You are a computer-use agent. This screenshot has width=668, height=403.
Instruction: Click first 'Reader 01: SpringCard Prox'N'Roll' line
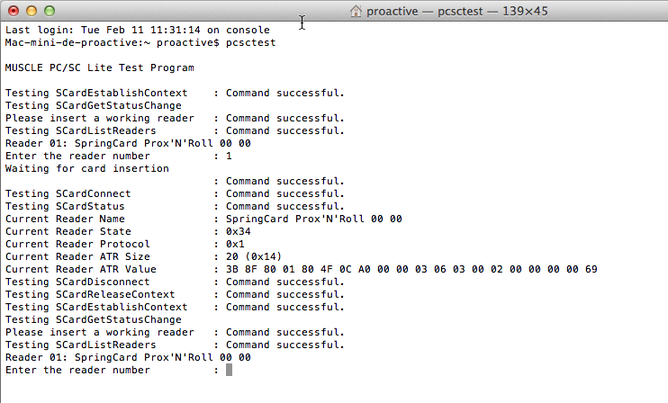click(x=128, y=143)
